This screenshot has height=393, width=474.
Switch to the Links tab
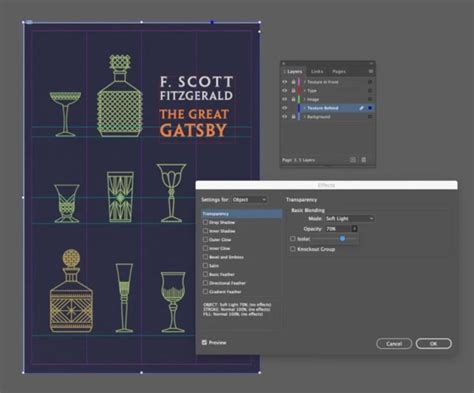tap(317, 71)
